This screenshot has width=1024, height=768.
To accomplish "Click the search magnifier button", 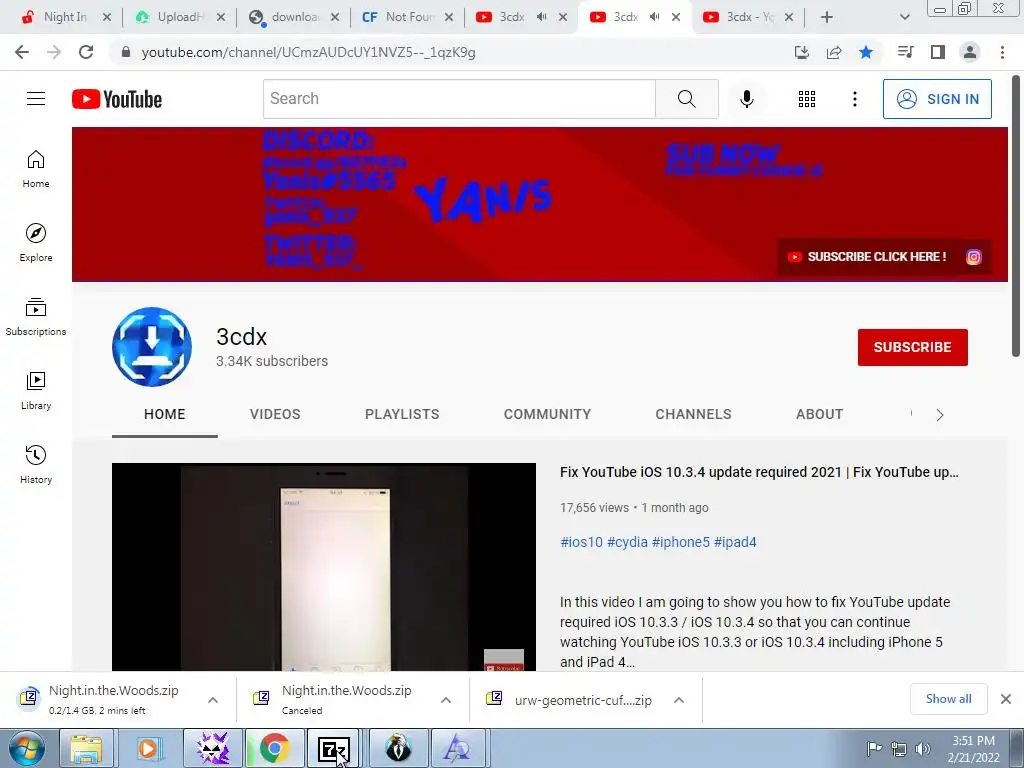I will tap(686, 99).
